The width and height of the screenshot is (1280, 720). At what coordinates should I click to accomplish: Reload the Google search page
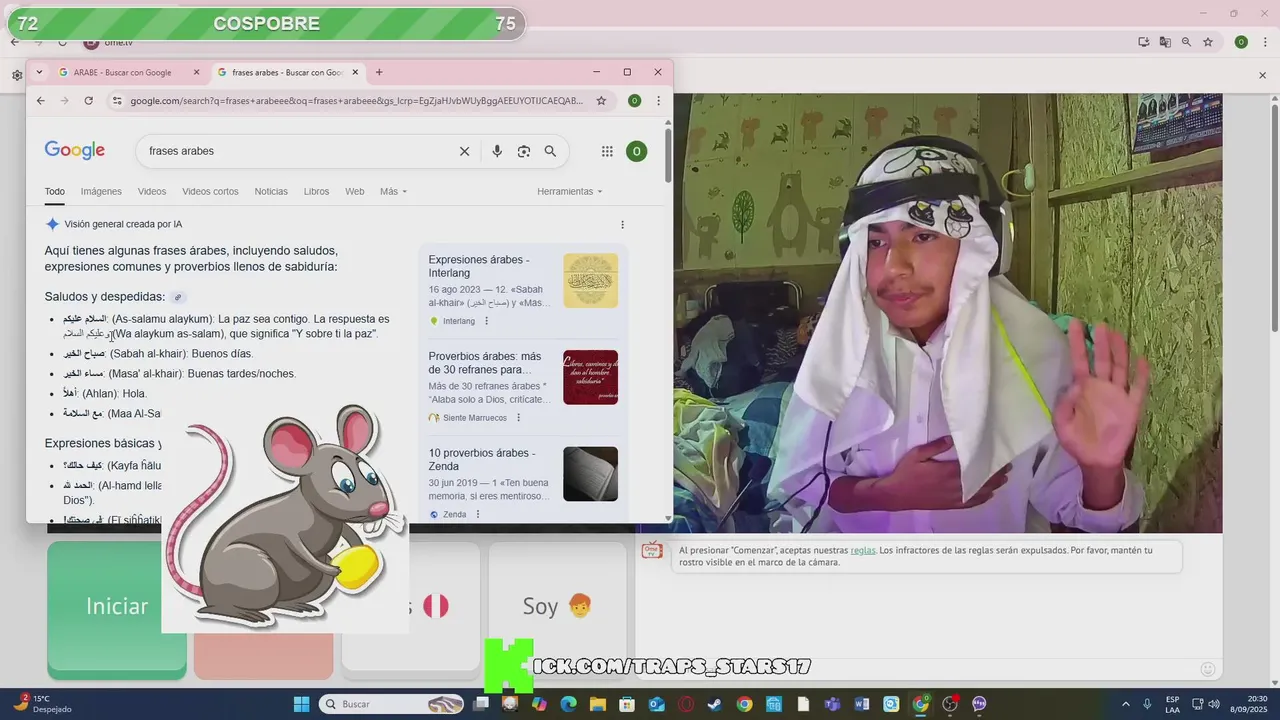click(x=88, y=101)
